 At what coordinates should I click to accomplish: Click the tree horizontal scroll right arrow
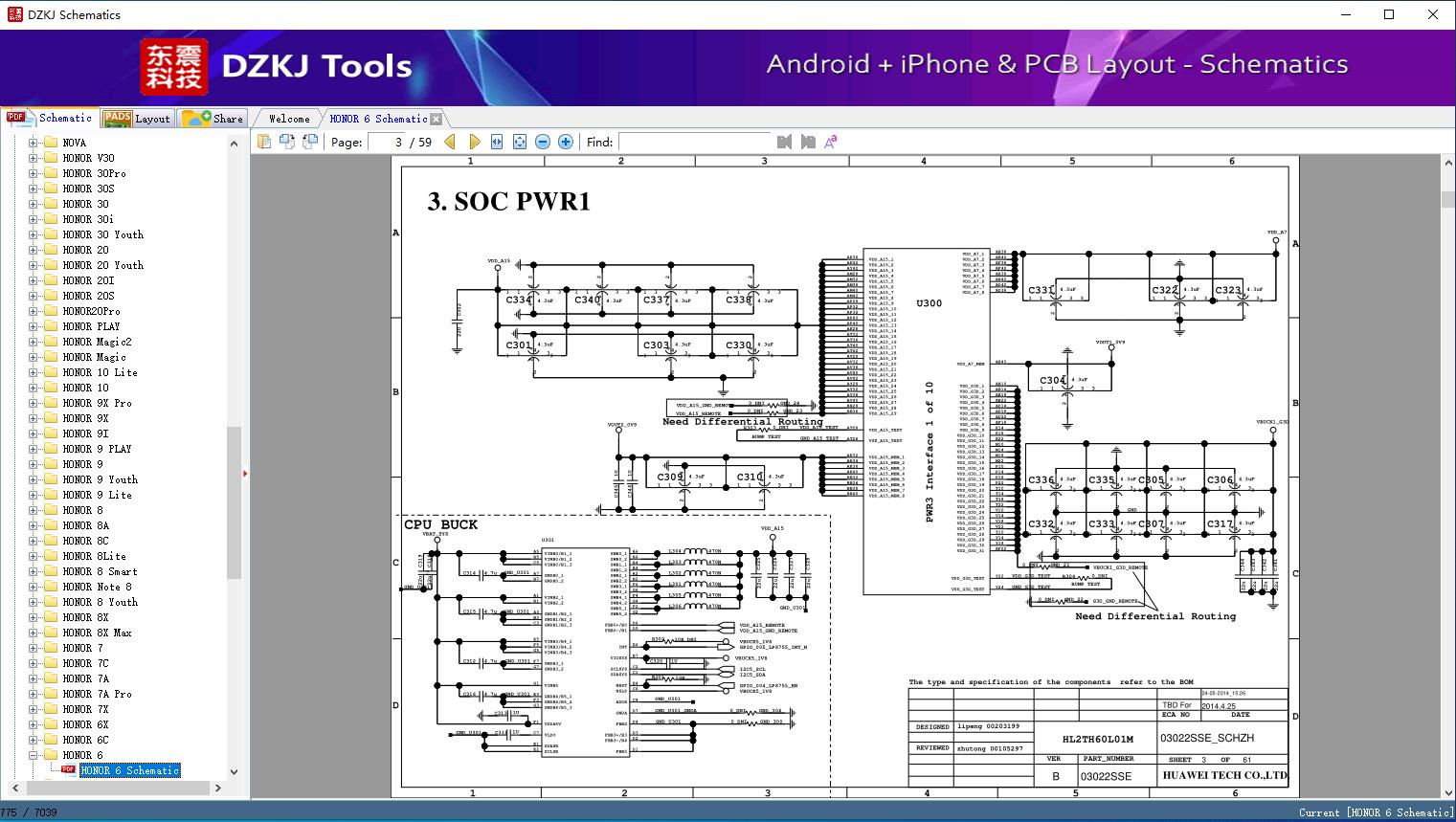[218, 789]
